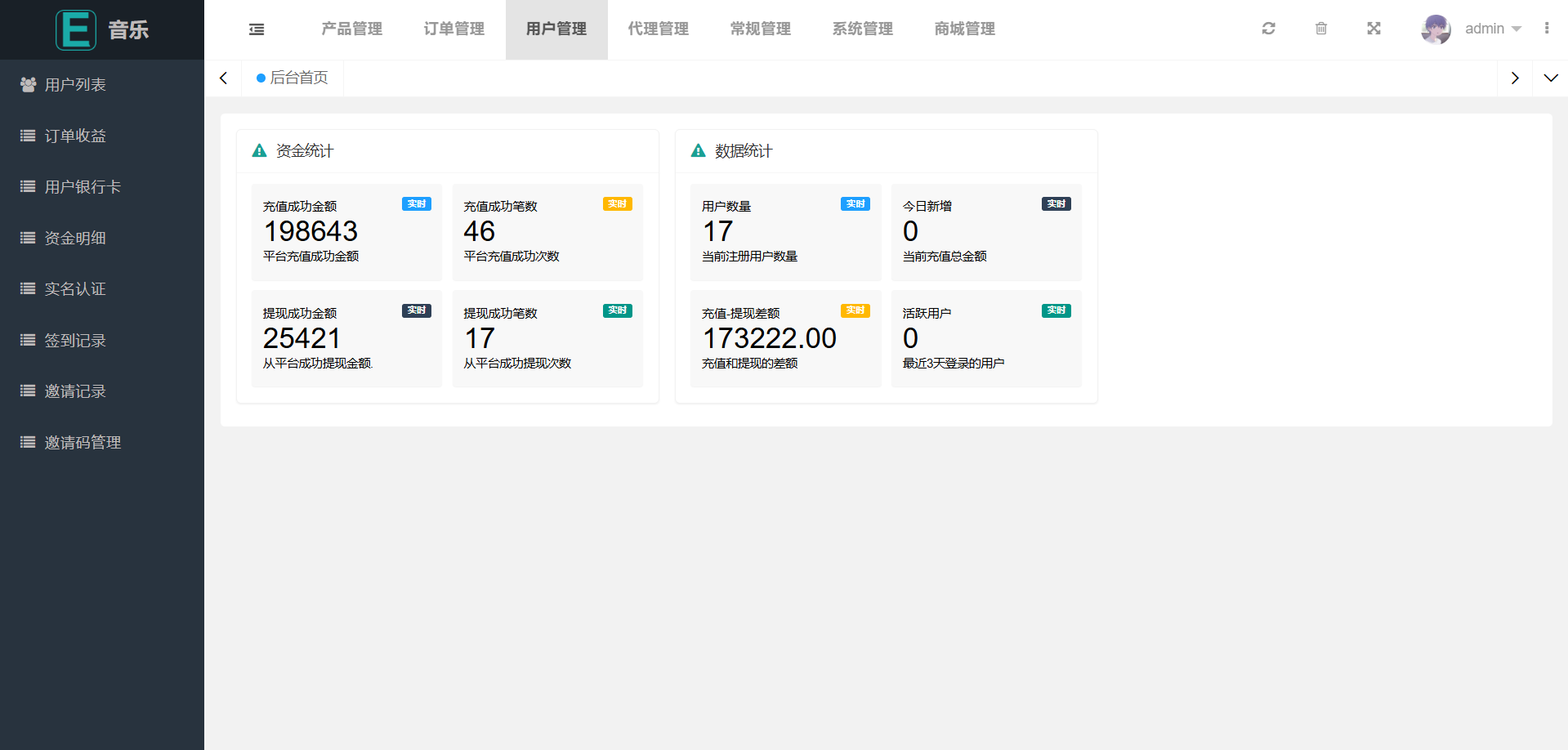1568x750 pixels.
Task: Open the 系统管理 top menu
Action: tap(862, 29)
